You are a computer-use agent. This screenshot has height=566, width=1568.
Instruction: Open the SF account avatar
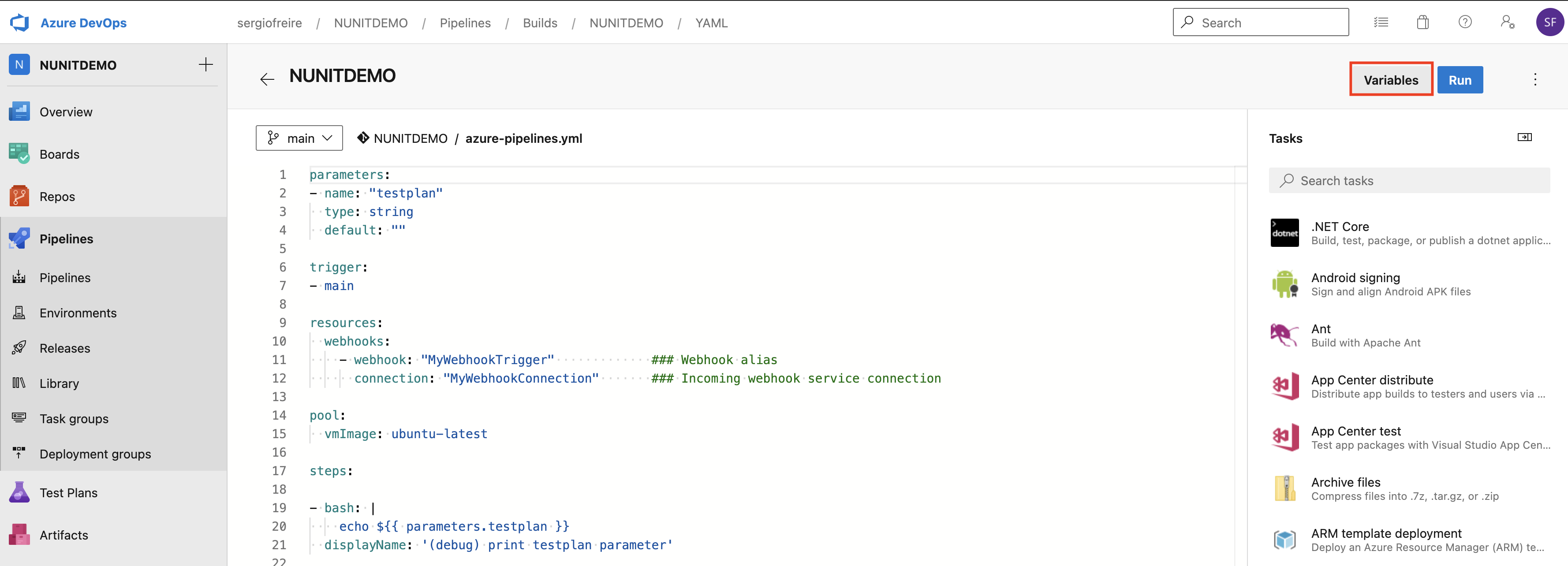click(x=1549, y=22)
